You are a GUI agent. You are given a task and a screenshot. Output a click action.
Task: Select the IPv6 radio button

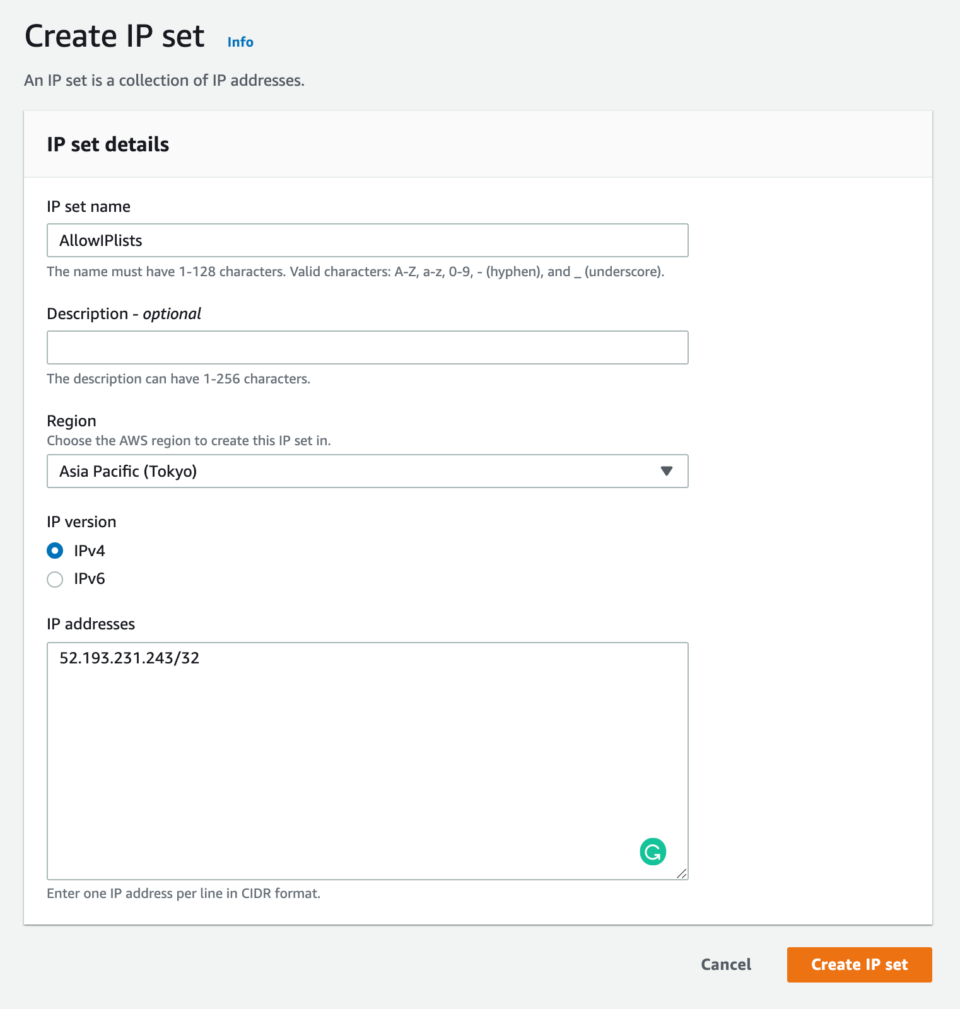pos(55,579)
